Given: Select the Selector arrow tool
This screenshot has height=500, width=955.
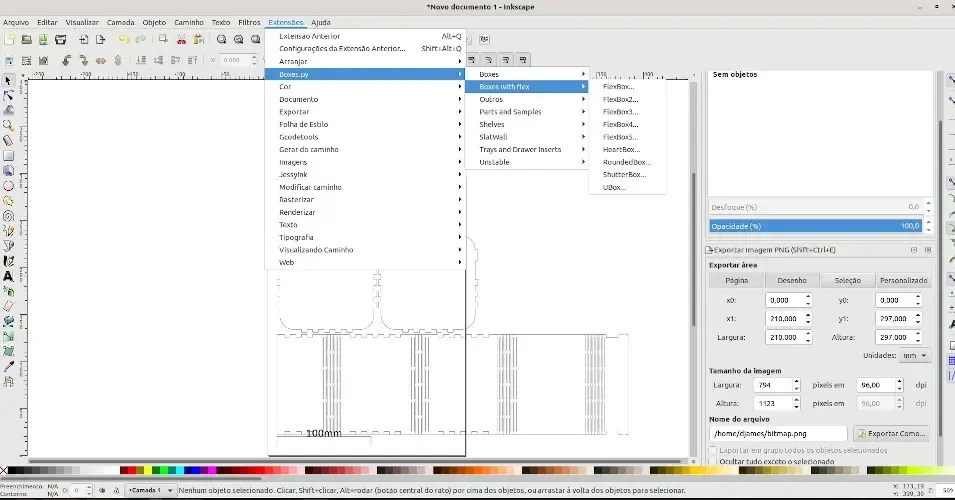Looking at the screenshot, I should [x=8, y=81].
